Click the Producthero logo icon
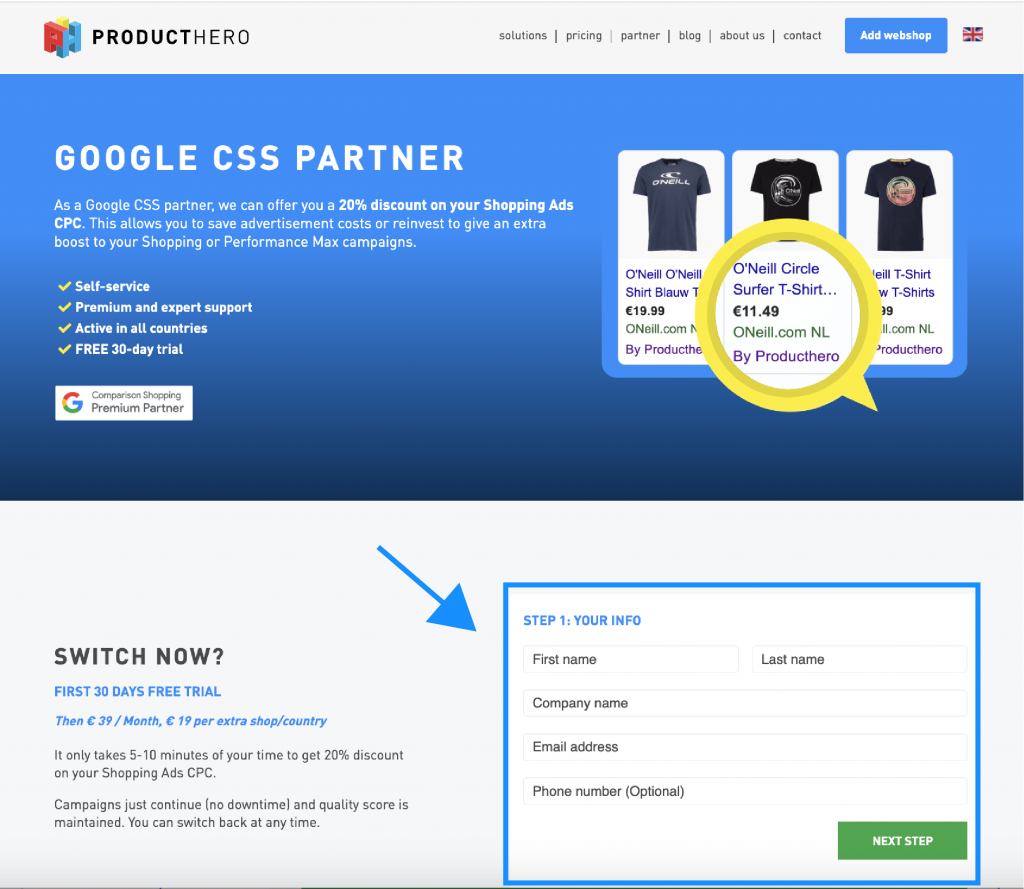The image size is (1024, 889). click(62, 37)
